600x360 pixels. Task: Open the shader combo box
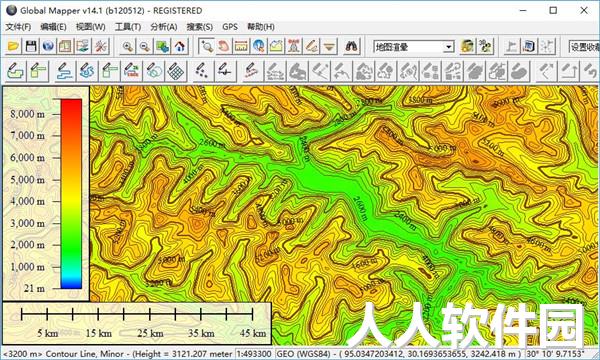pos(414,47)
